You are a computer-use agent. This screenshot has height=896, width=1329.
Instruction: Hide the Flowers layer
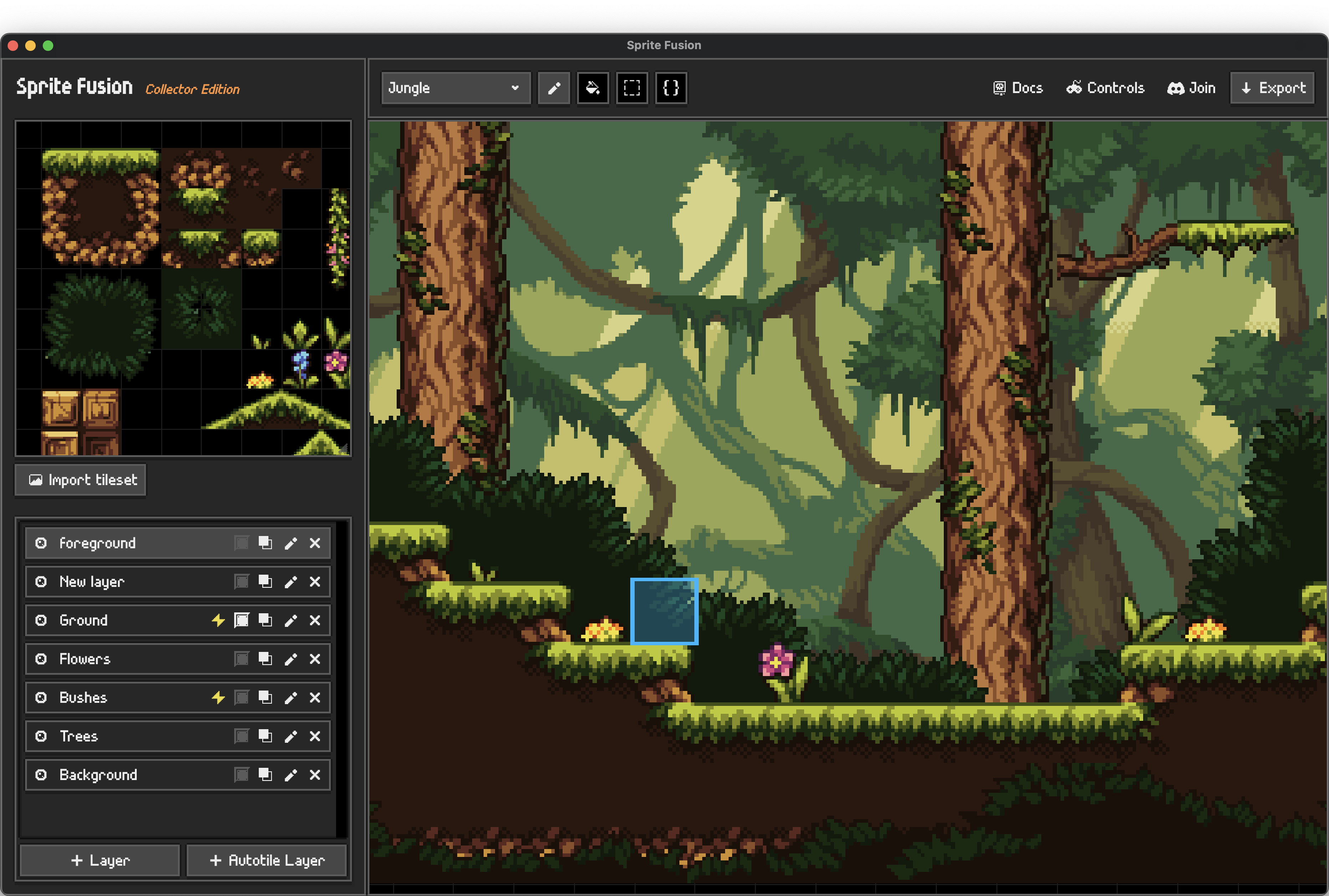click(41, 659)
